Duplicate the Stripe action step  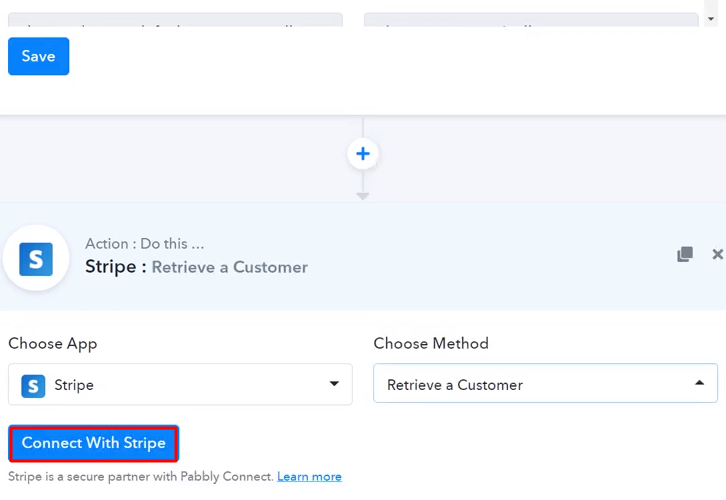pos(685,254)
